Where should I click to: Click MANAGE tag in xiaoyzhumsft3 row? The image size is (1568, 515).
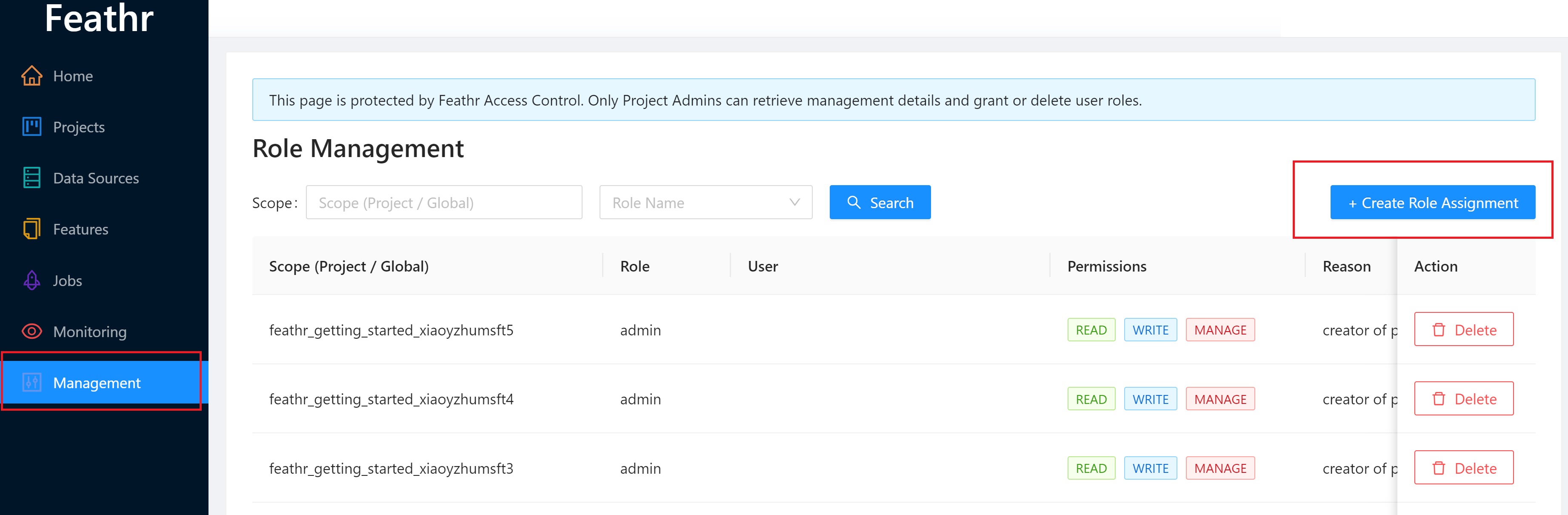(1220, 467)
